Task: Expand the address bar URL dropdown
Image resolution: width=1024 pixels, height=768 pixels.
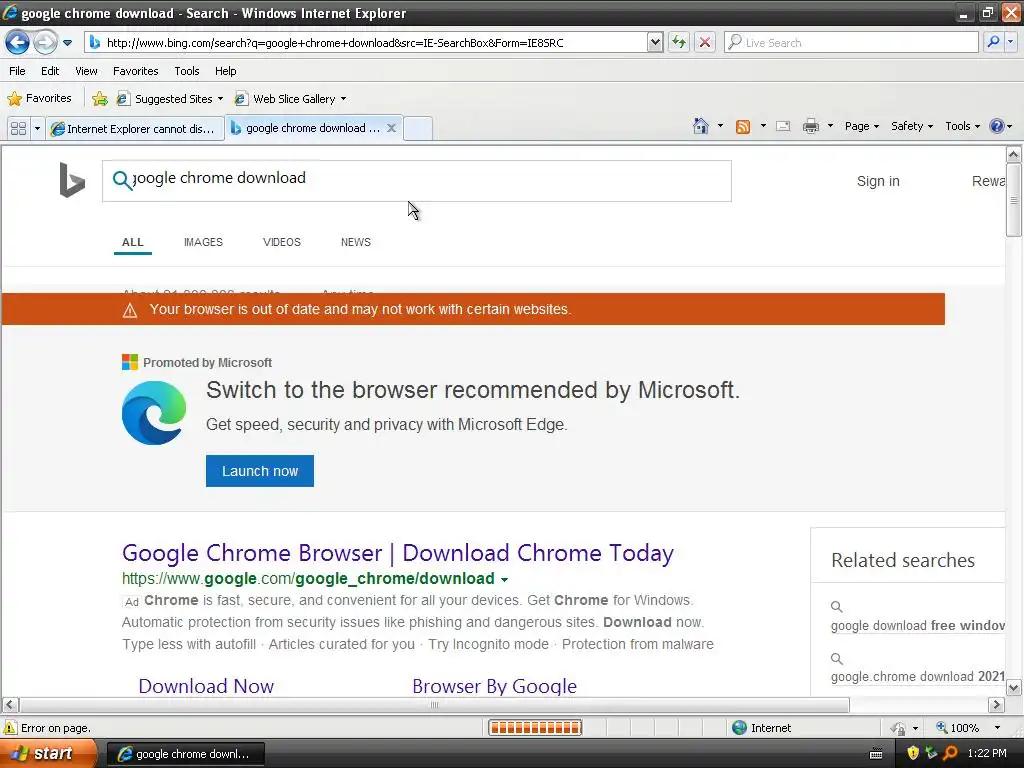Action: 655,42
